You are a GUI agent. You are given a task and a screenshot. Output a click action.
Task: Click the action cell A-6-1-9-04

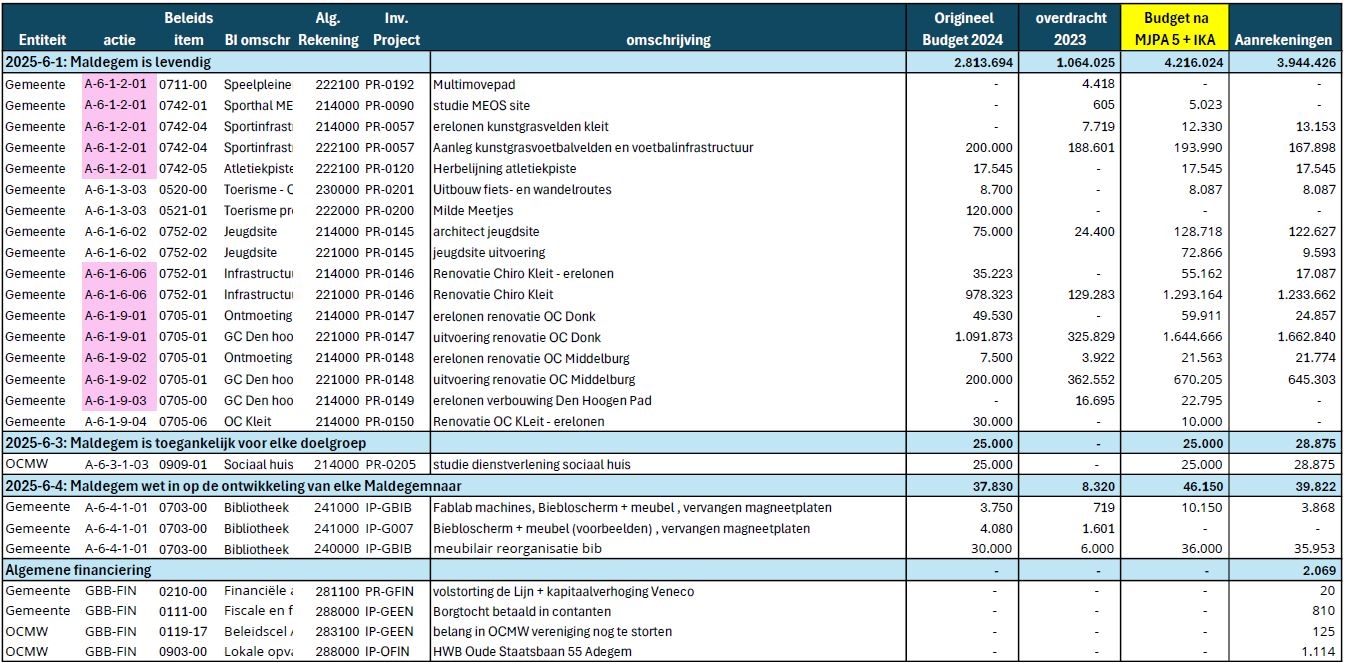[116, 421]
